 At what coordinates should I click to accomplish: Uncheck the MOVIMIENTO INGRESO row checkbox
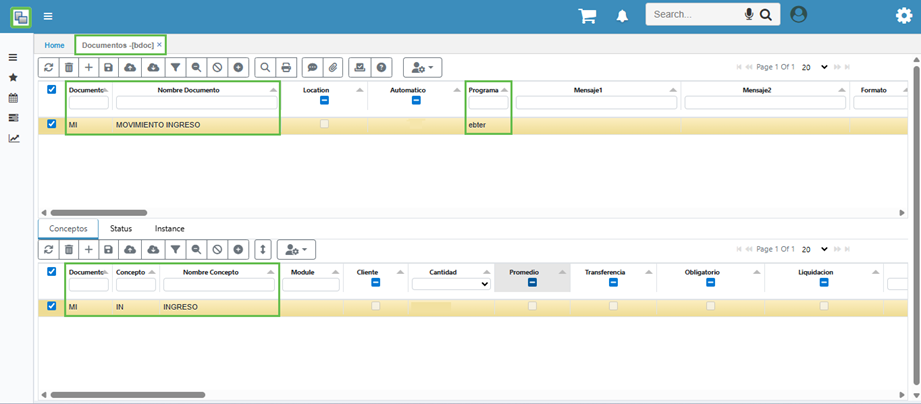click(52, 124)
